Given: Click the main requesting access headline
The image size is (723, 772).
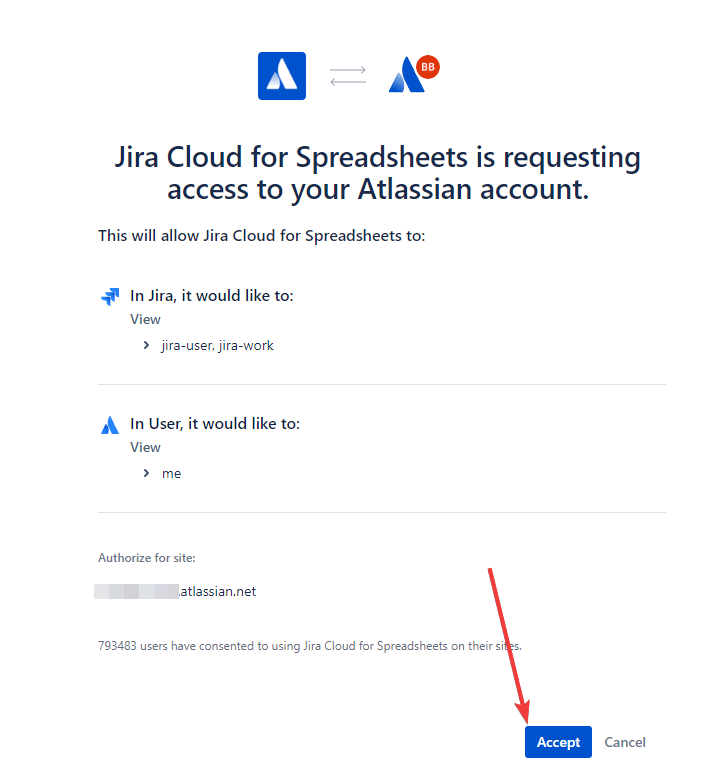Looking at the screenshot, I should [x=378, y=173].
